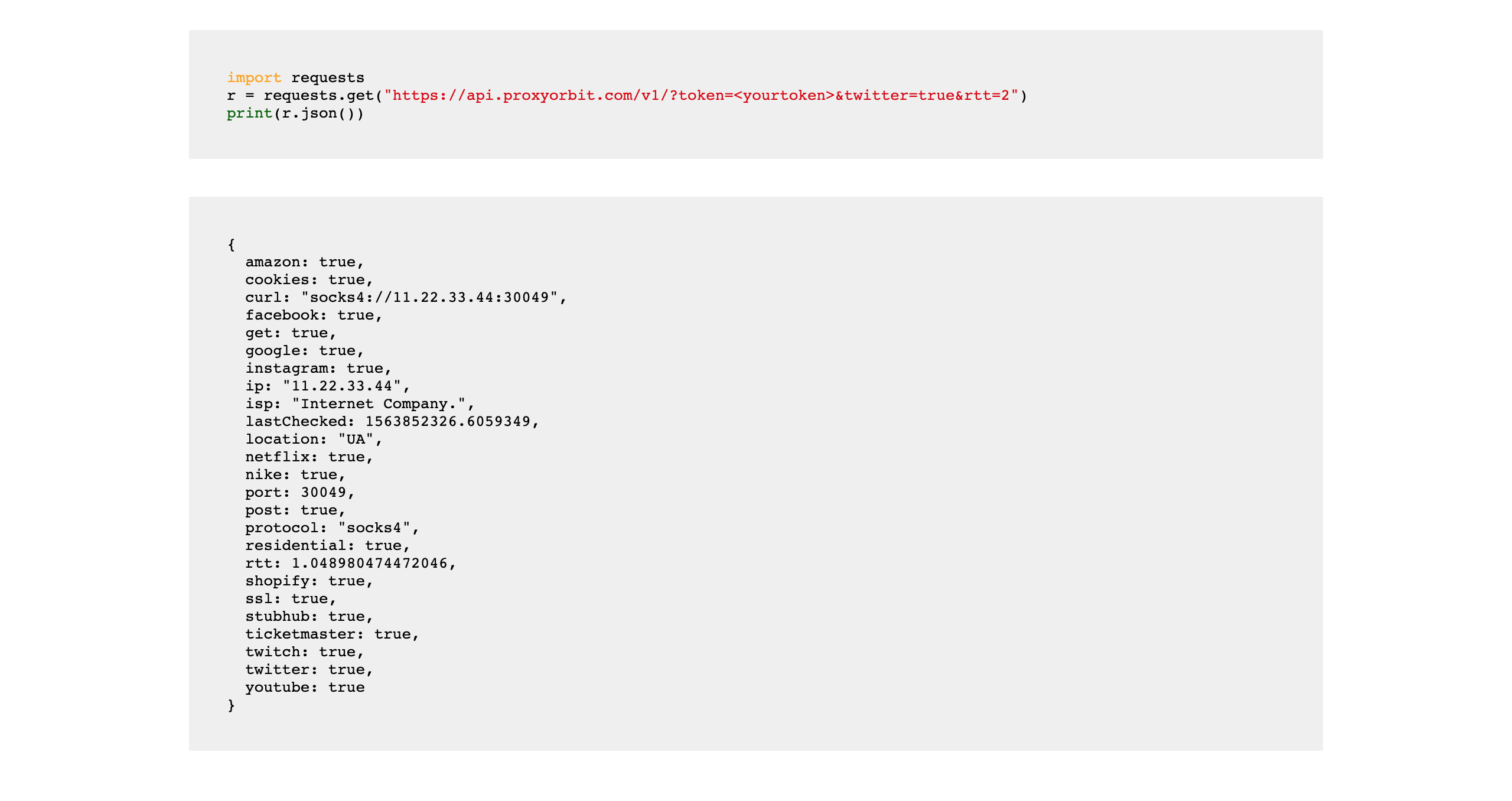Image resolution: width=1512 pixels, height=801 pixels.
Task: Click the 'residential: true' line
Action: click(x=328, y=546)
